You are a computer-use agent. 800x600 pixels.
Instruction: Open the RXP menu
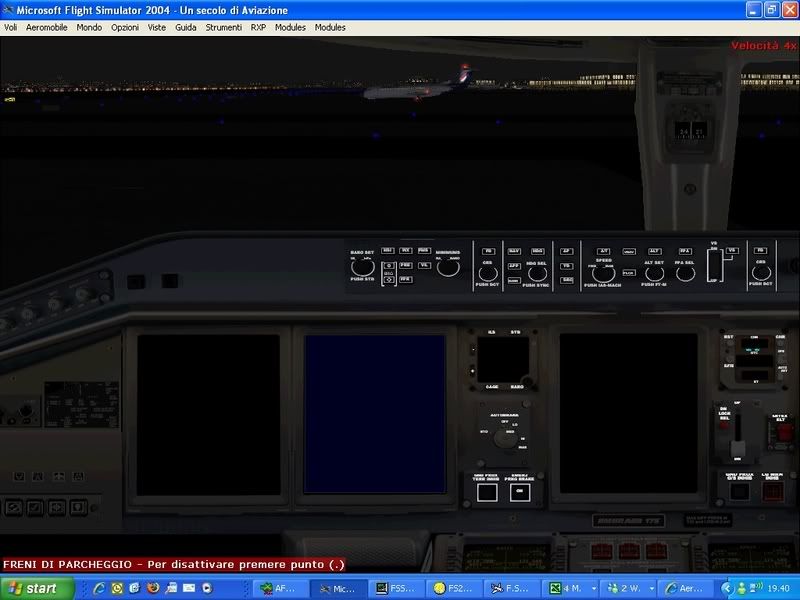258,28
